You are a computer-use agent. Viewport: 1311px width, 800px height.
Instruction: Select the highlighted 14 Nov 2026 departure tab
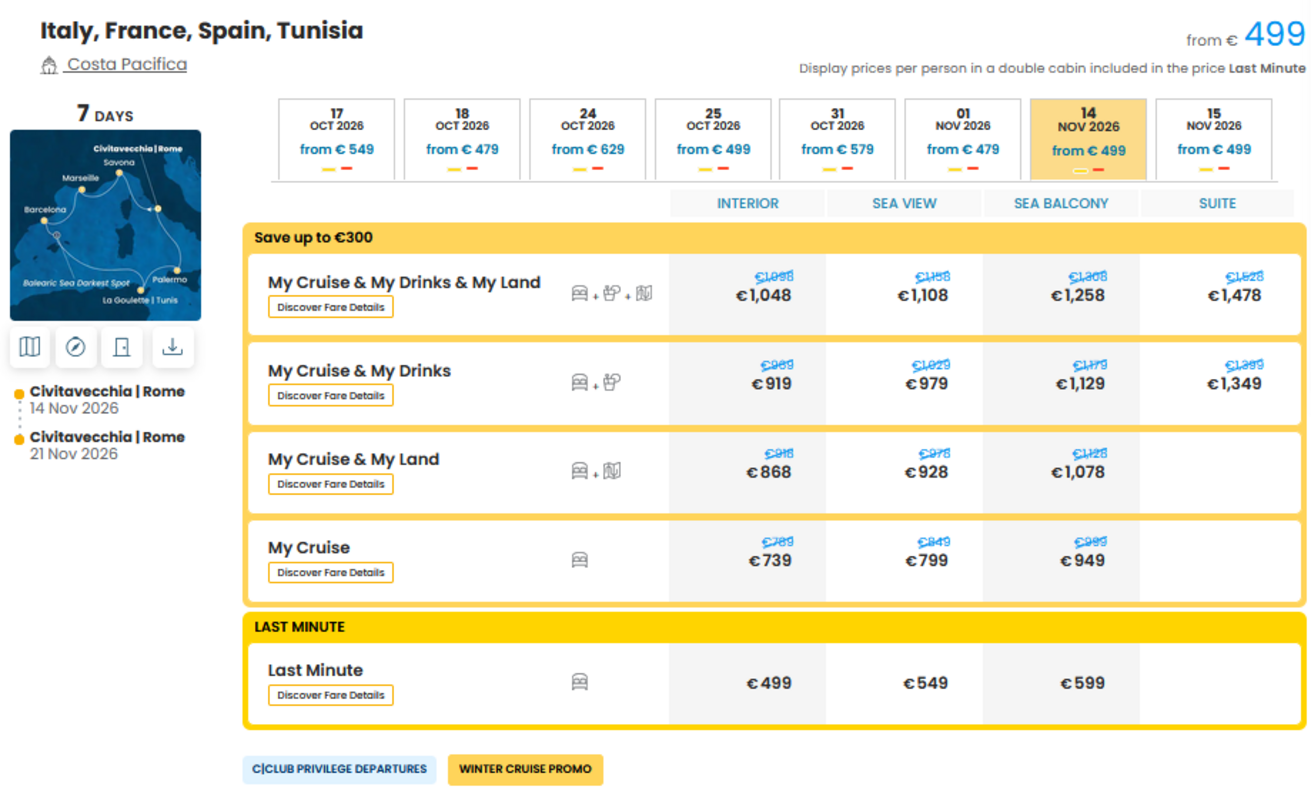tap(1088, 139)
